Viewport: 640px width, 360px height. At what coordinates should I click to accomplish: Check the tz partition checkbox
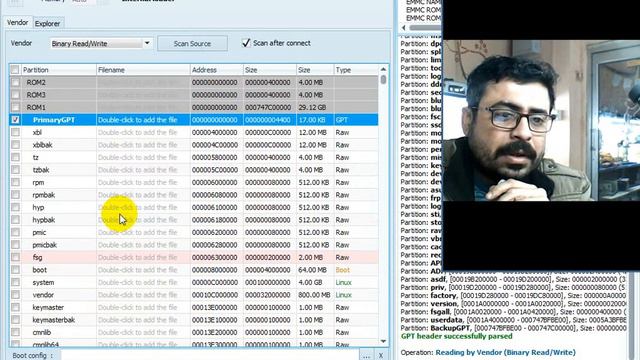pos(15,157)
